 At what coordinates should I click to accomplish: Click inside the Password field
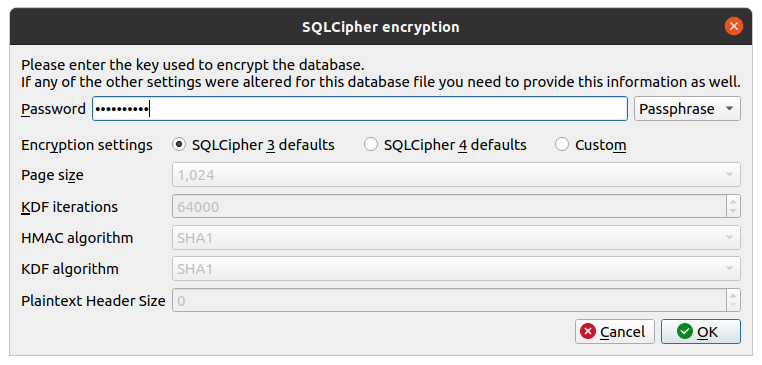[x=360, y=109]
